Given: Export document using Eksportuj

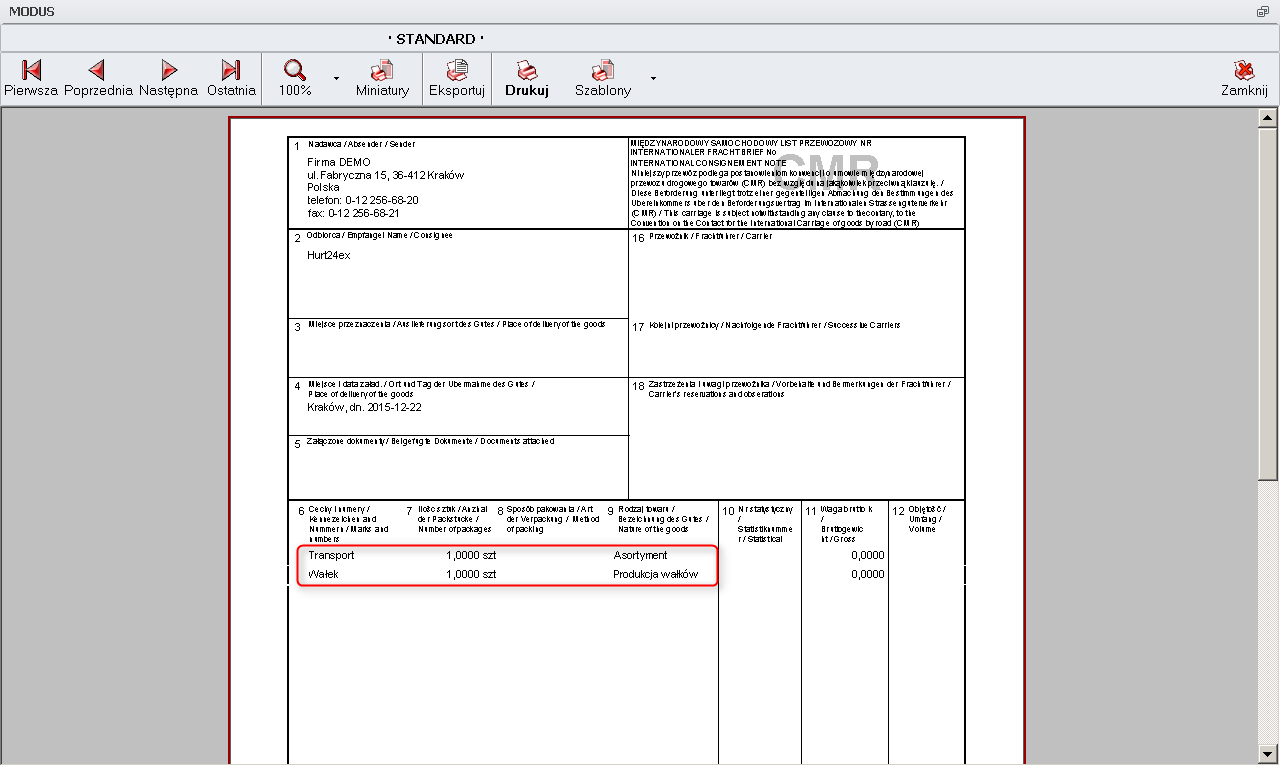Looking at the screenshot, I should (457, 78).
